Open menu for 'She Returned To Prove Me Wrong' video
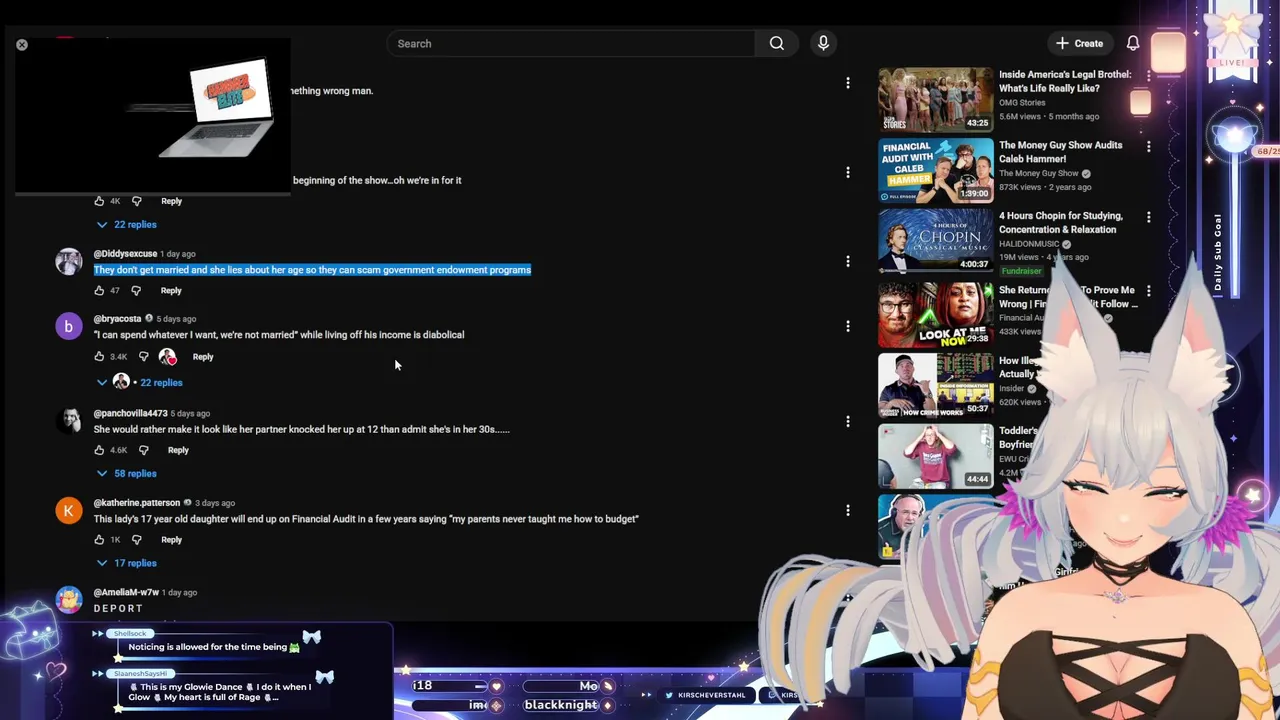The height and width of the screenshot is (720, 1280). pyautogui.click(x=1148, y=291)
